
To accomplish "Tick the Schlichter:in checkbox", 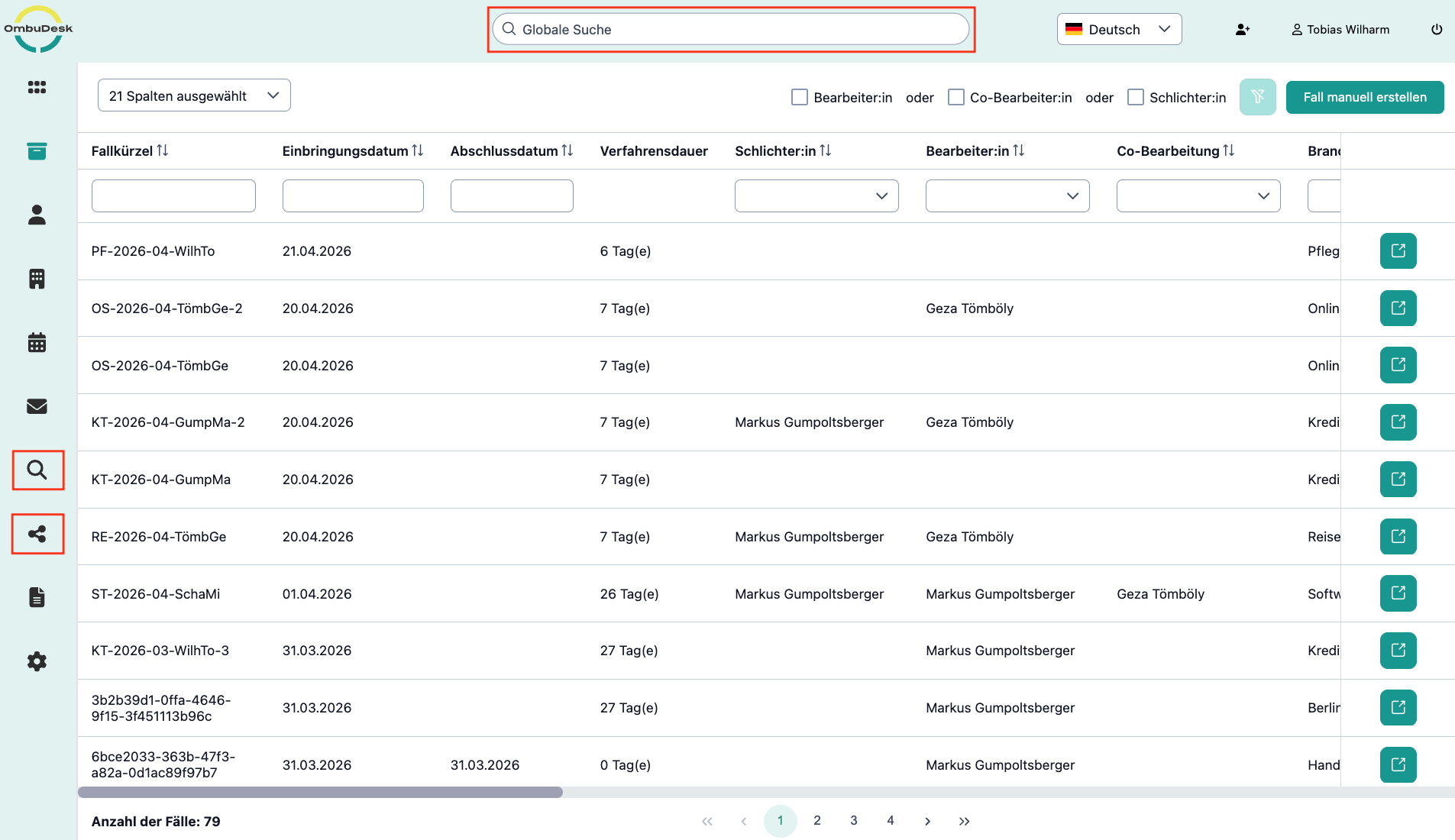I will click(1136, 97).
